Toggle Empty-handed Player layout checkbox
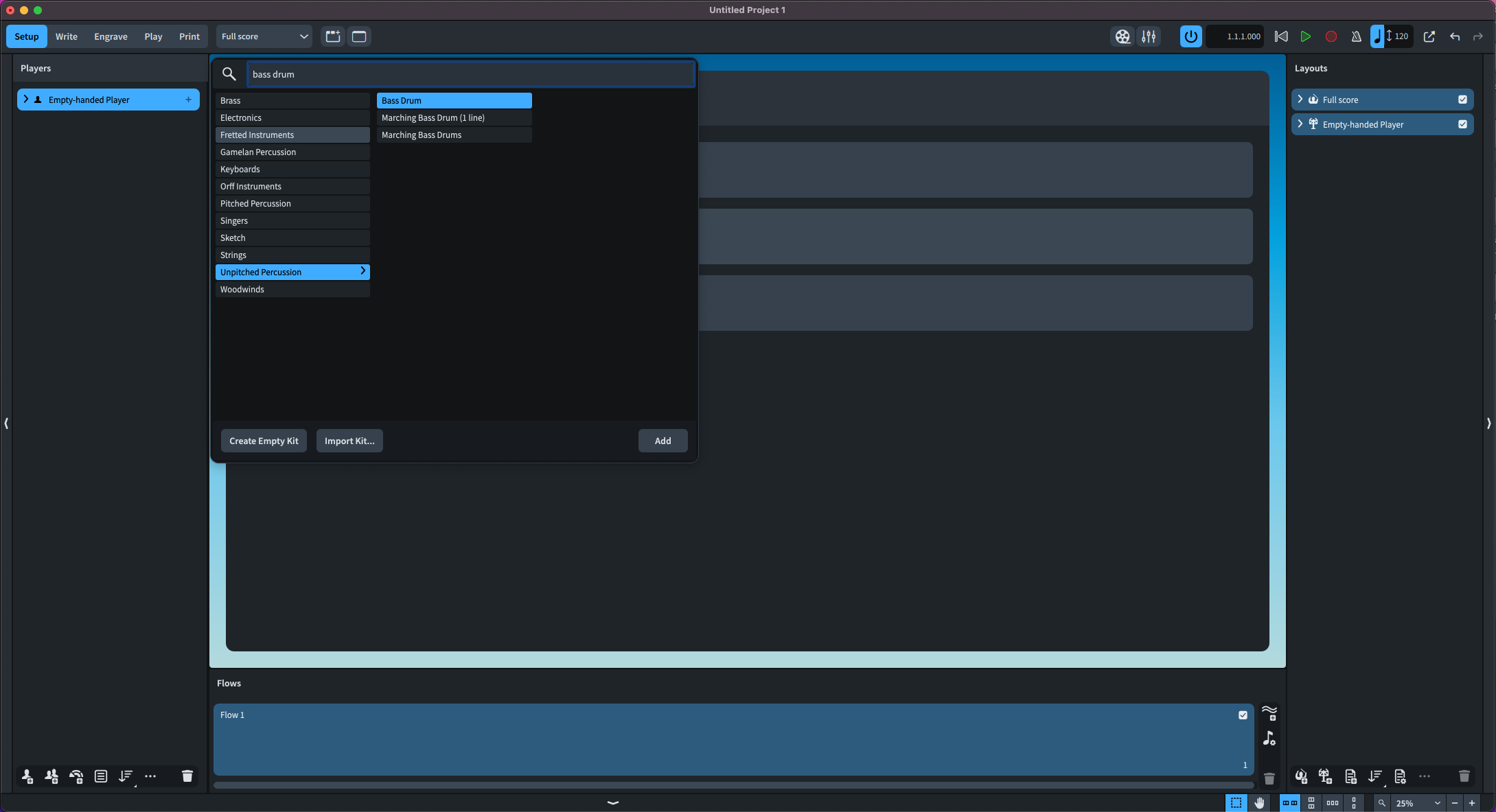The width and height of the screenshot is (1496, 812). [x=1462, y=124]
